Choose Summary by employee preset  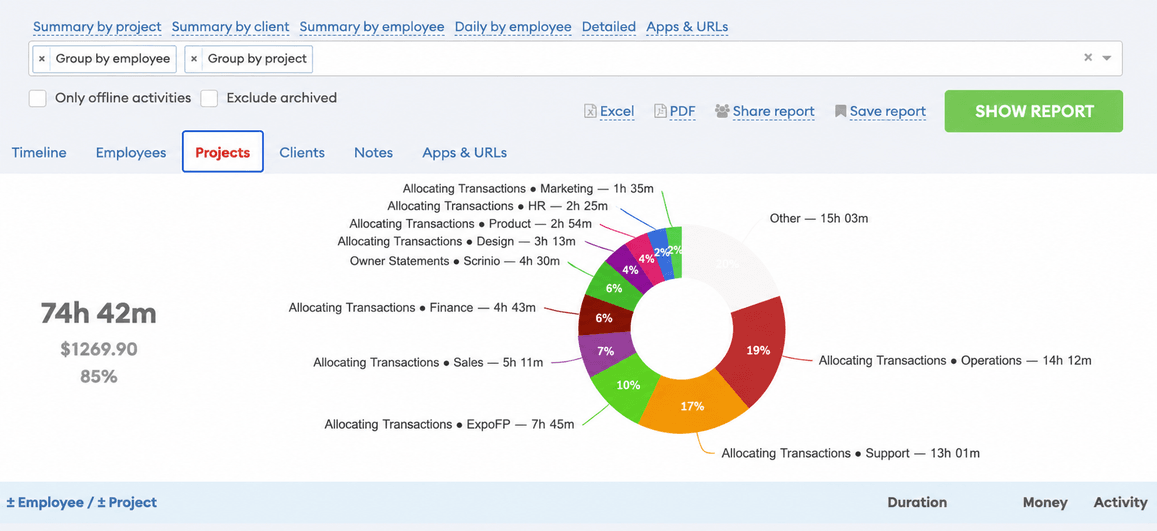click(x=372, y=27)
